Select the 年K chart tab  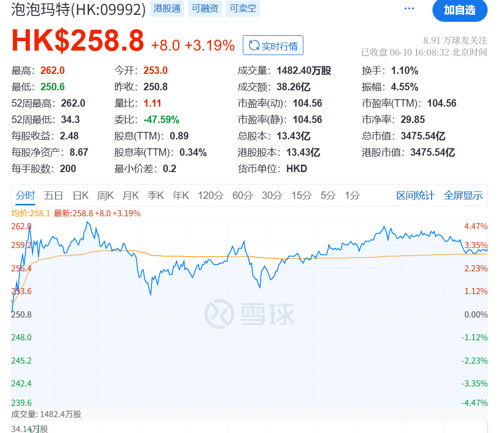click(181, 195)
